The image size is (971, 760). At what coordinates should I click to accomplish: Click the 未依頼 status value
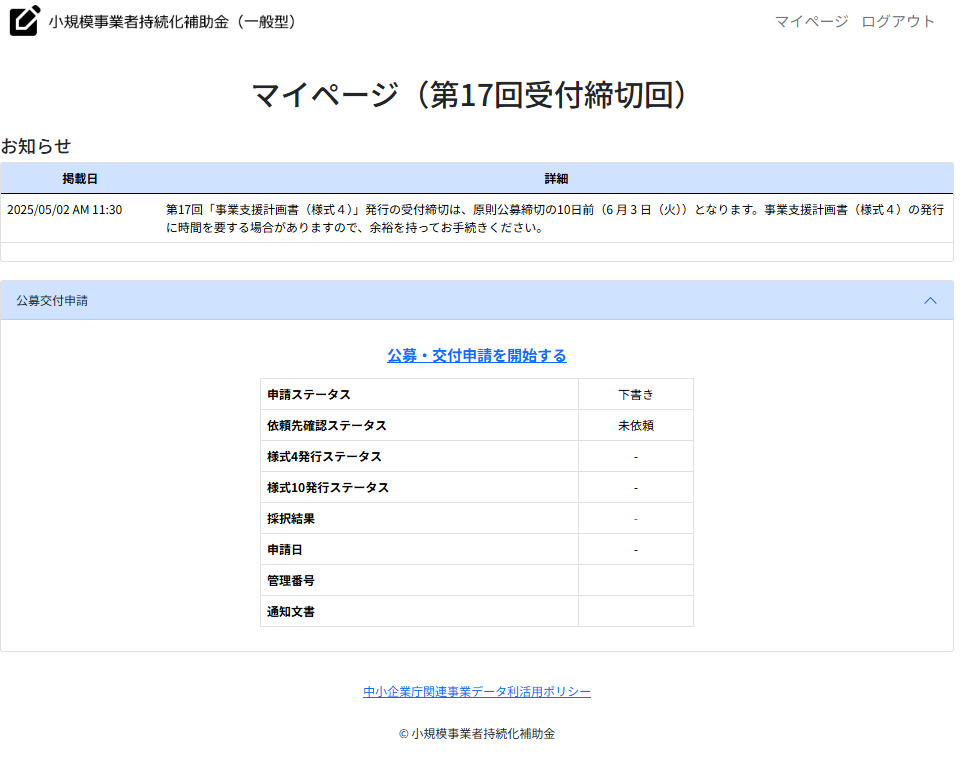click(x=636, y=426)
